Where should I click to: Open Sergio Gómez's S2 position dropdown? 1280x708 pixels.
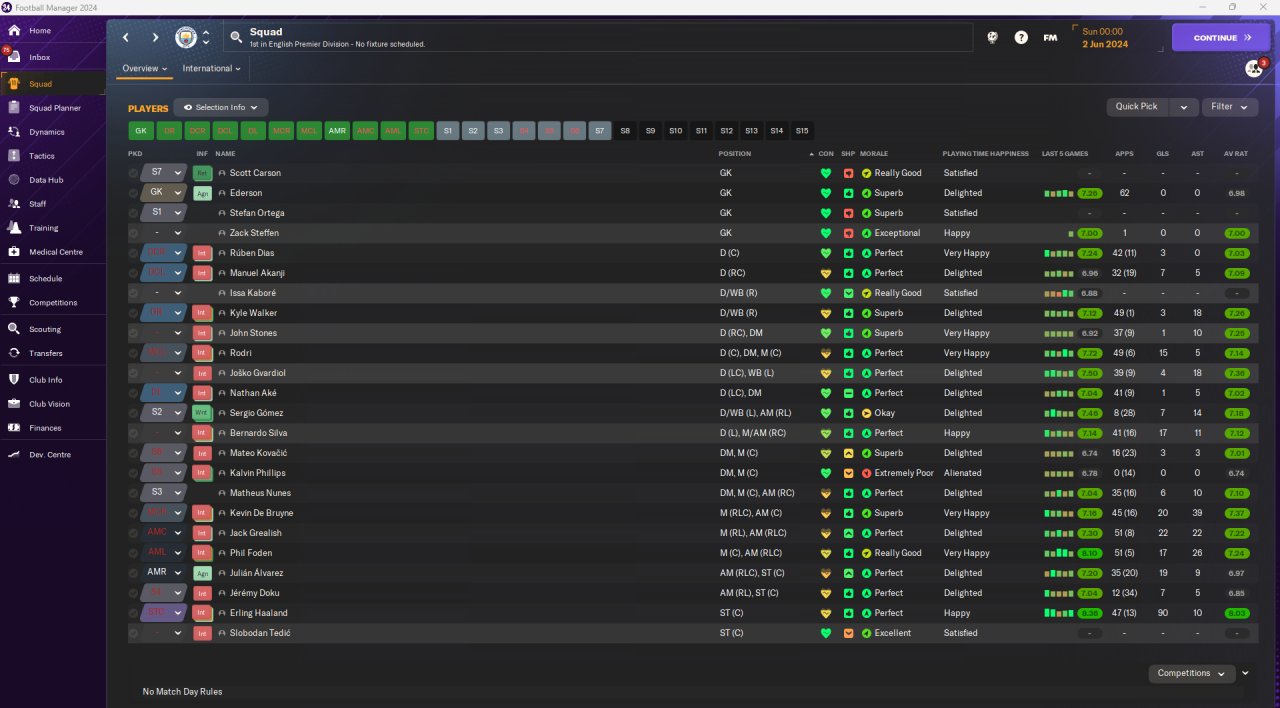tap(165, 413)
